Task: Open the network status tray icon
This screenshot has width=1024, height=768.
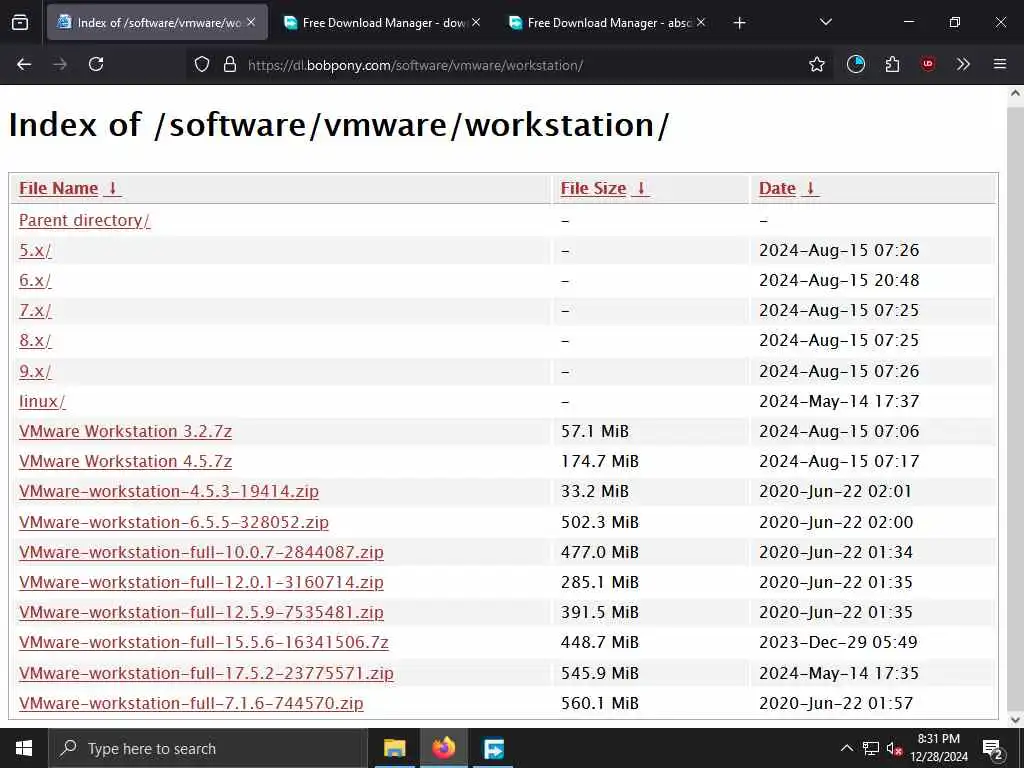Action: [871, 748]
